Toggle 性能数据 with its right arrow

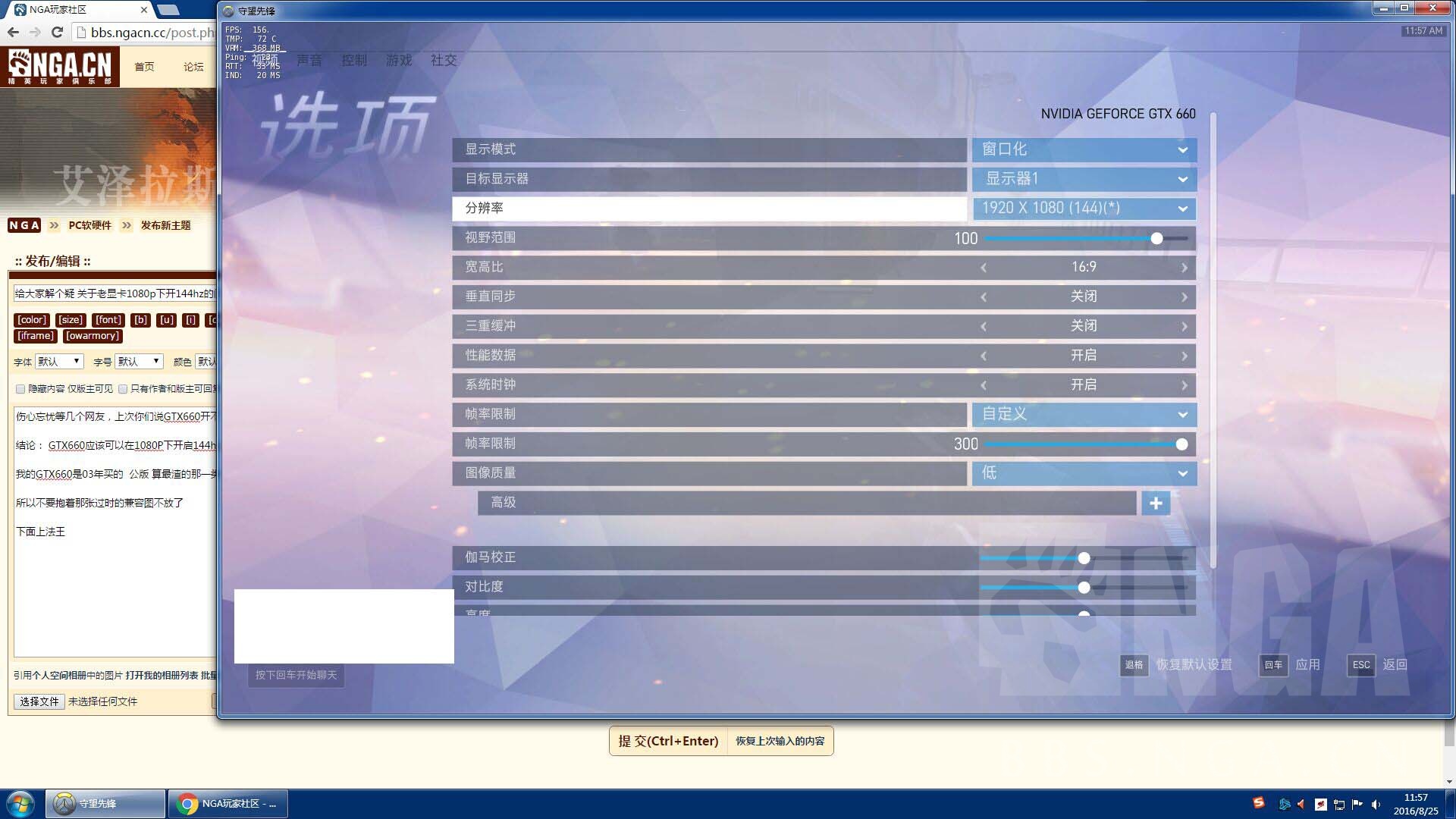point(1185,356)
